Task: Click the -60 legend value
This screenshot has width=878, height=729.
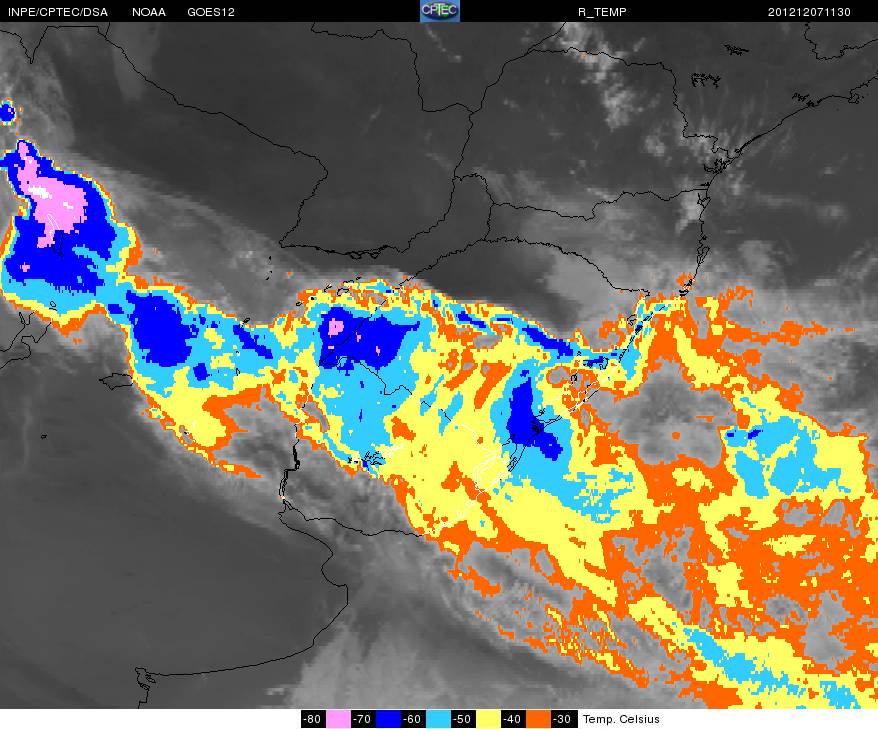Action: (412, 719)
